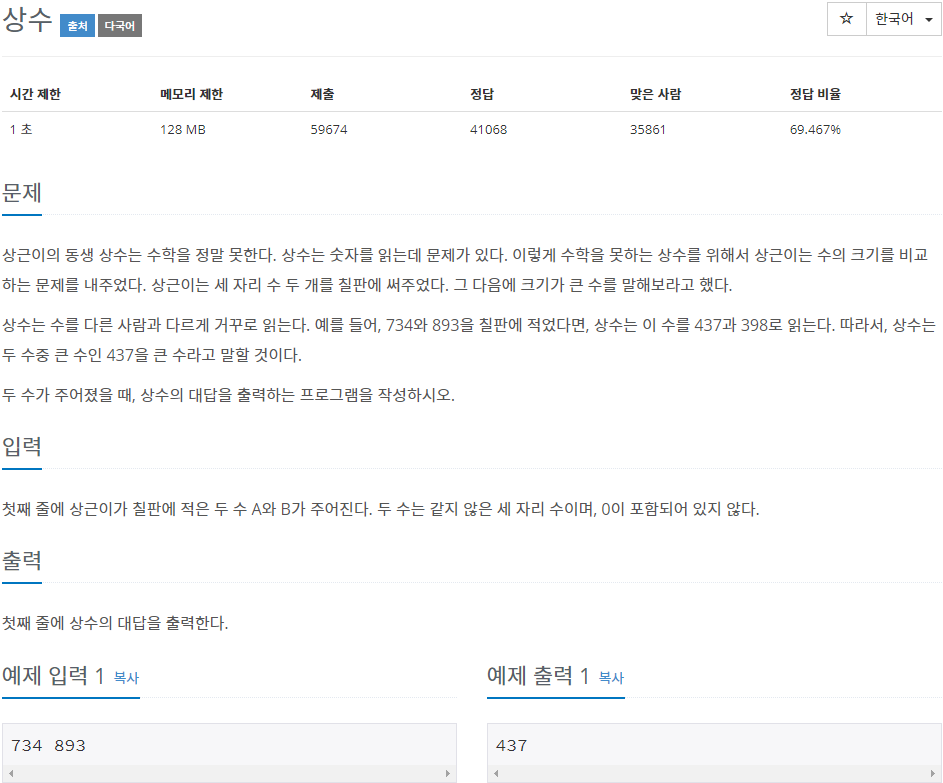Click the correct count 41068
943x783 pixels.
coord(488,129)
